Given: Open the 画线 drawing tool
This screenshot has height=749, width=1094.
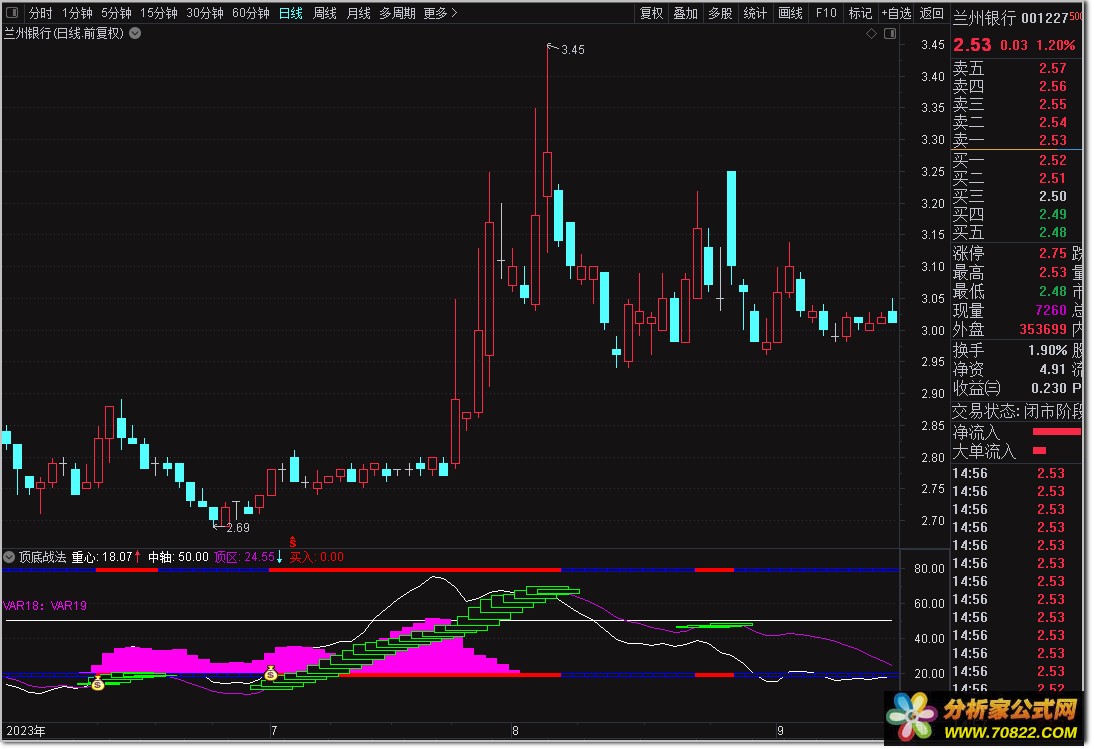Looking at the screenshot, I should click(x=790, y=13).
